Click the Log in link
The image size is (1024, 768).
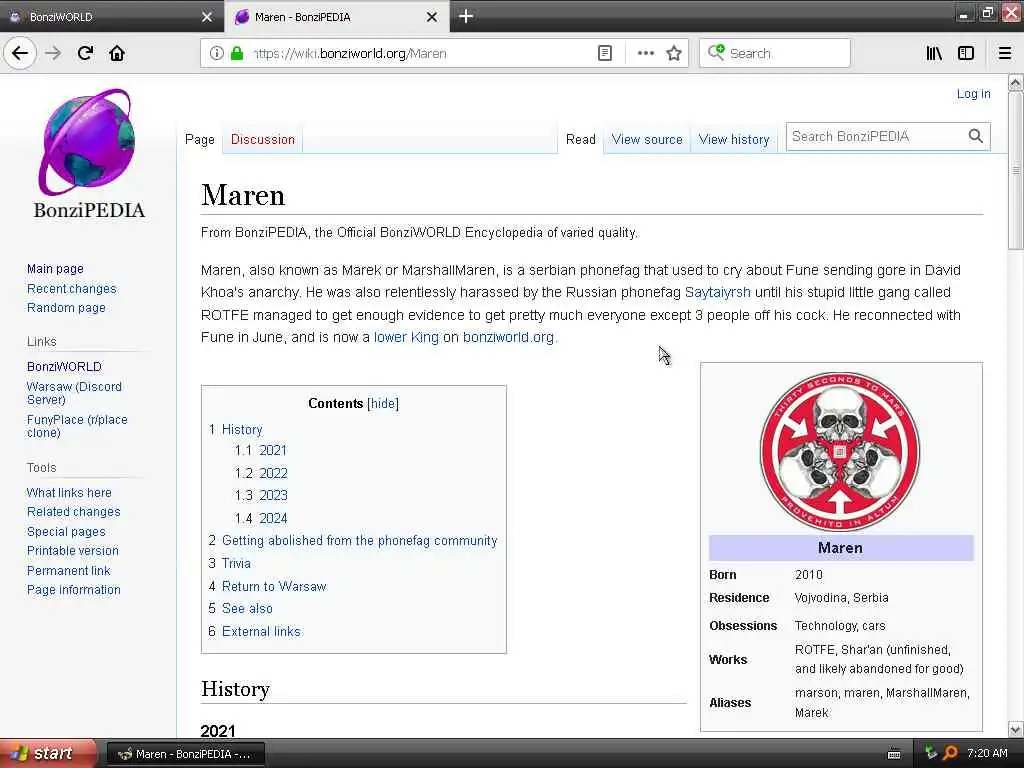point(973,93)
